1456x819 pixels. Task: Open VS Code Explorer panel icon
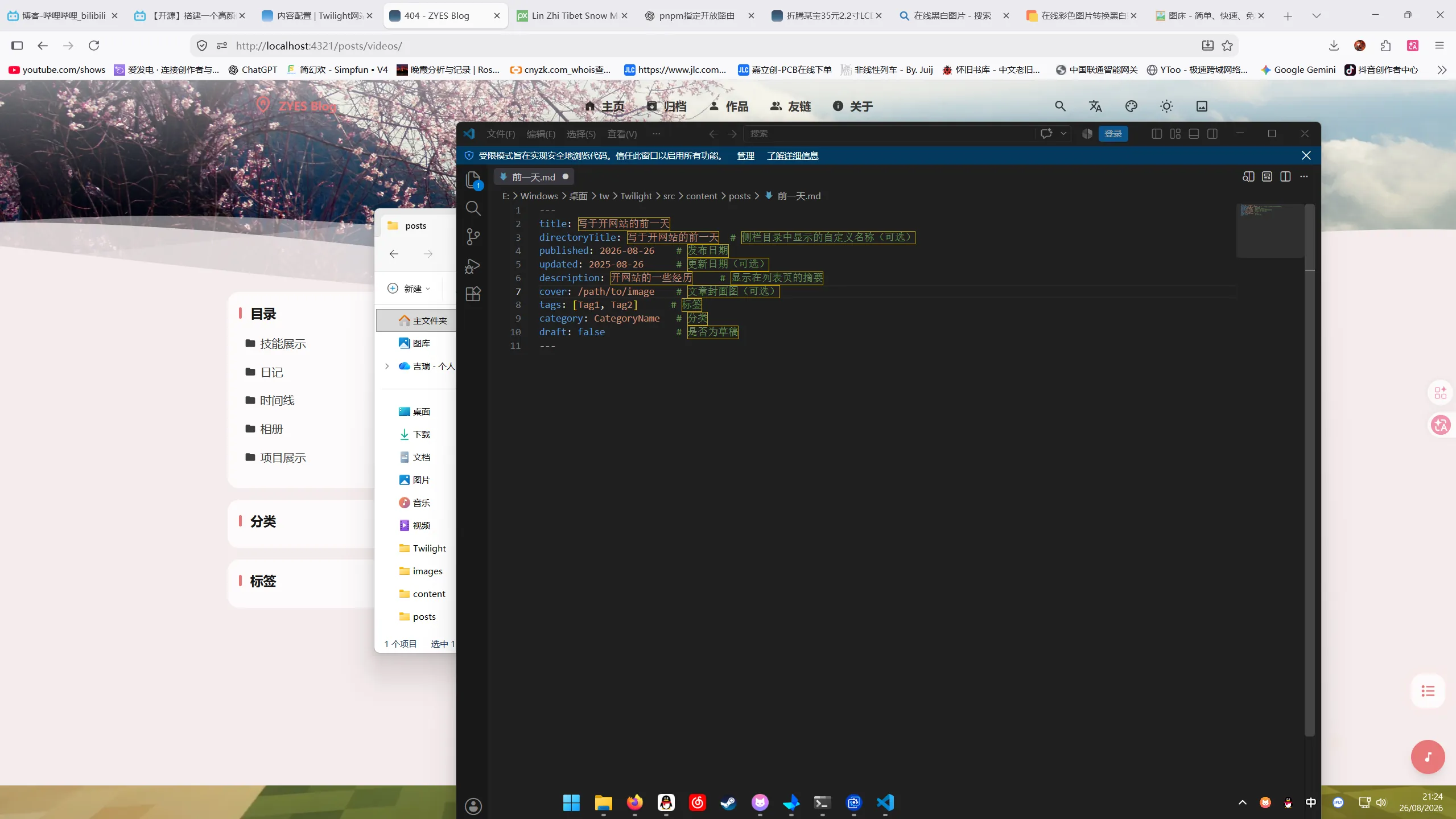coord(473,179)
